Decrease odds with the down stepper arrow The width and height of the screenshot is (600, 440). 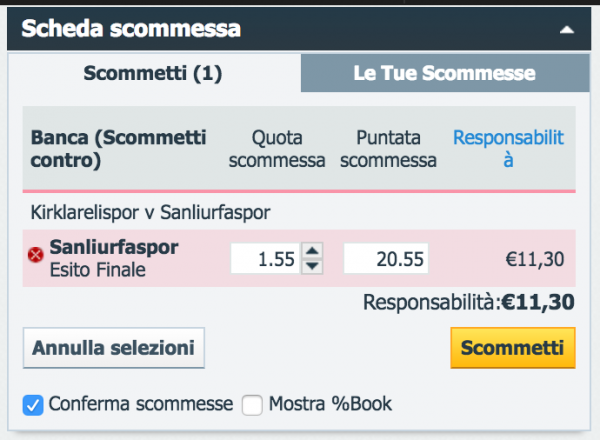312,266
